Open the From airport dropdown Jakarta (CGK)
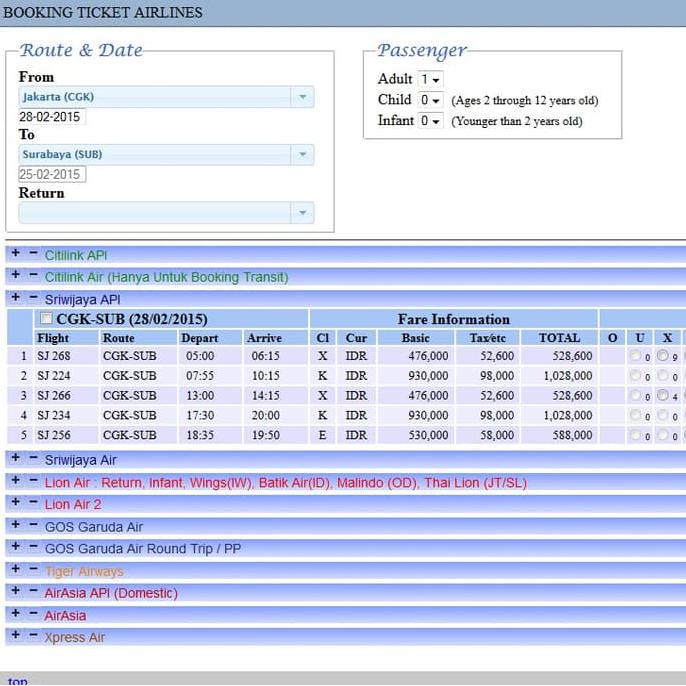 [166, 97]
